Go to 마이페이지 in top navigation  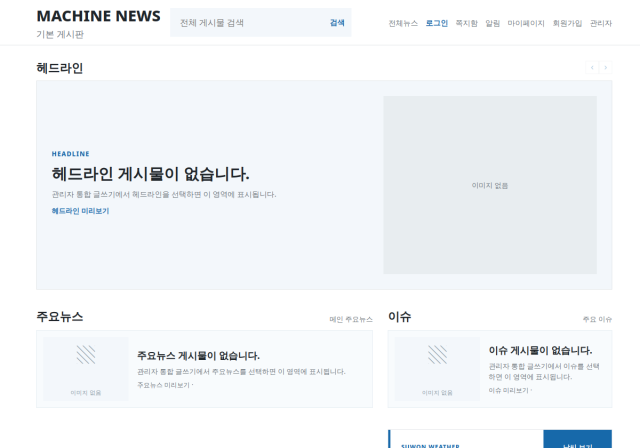[x=526, y=23]
